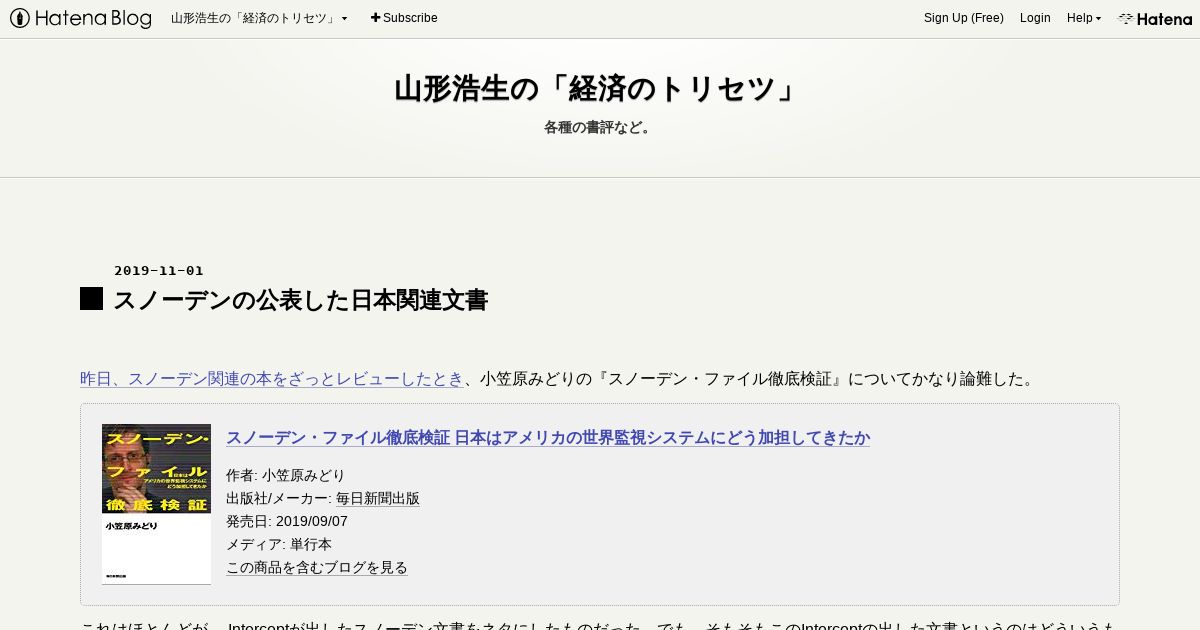The image size is (1200, 630).
Task: Expand the blog name dropdown in top bar
Action: [259, 18]
